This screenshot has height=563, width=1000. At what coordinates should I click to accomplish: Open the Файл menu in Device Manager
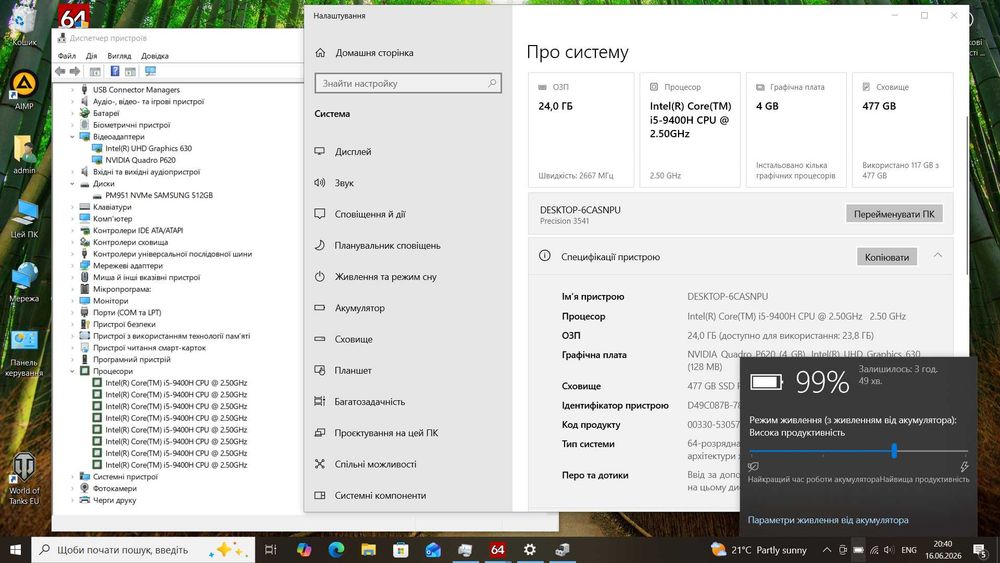[66, 56]
